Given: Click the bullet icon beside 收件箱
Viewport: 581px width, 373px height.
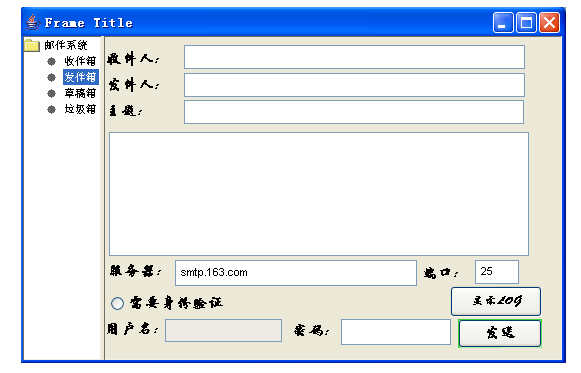Looking at the screenshot, I should [52, 61].
